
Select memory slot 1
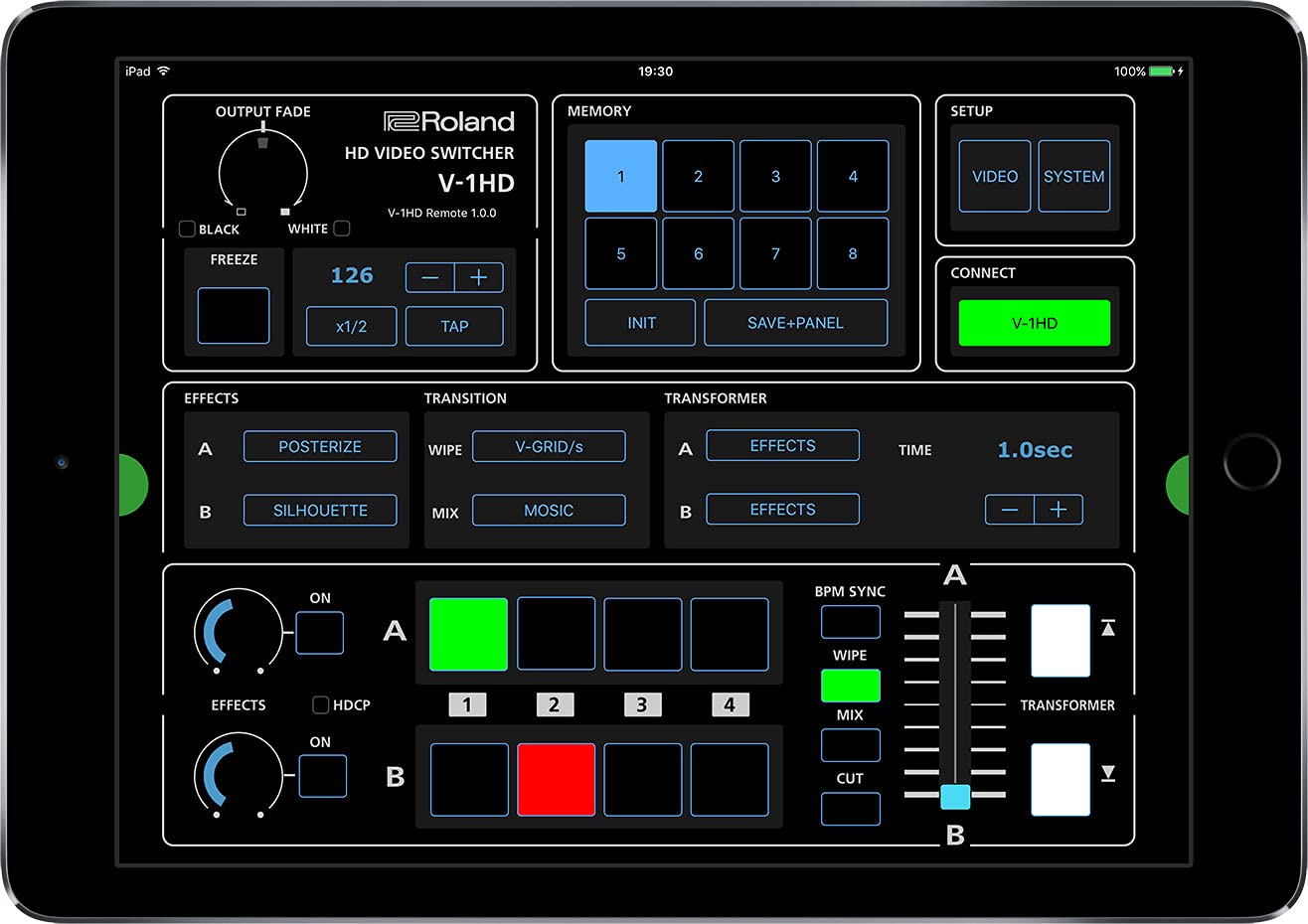[621, 176]
